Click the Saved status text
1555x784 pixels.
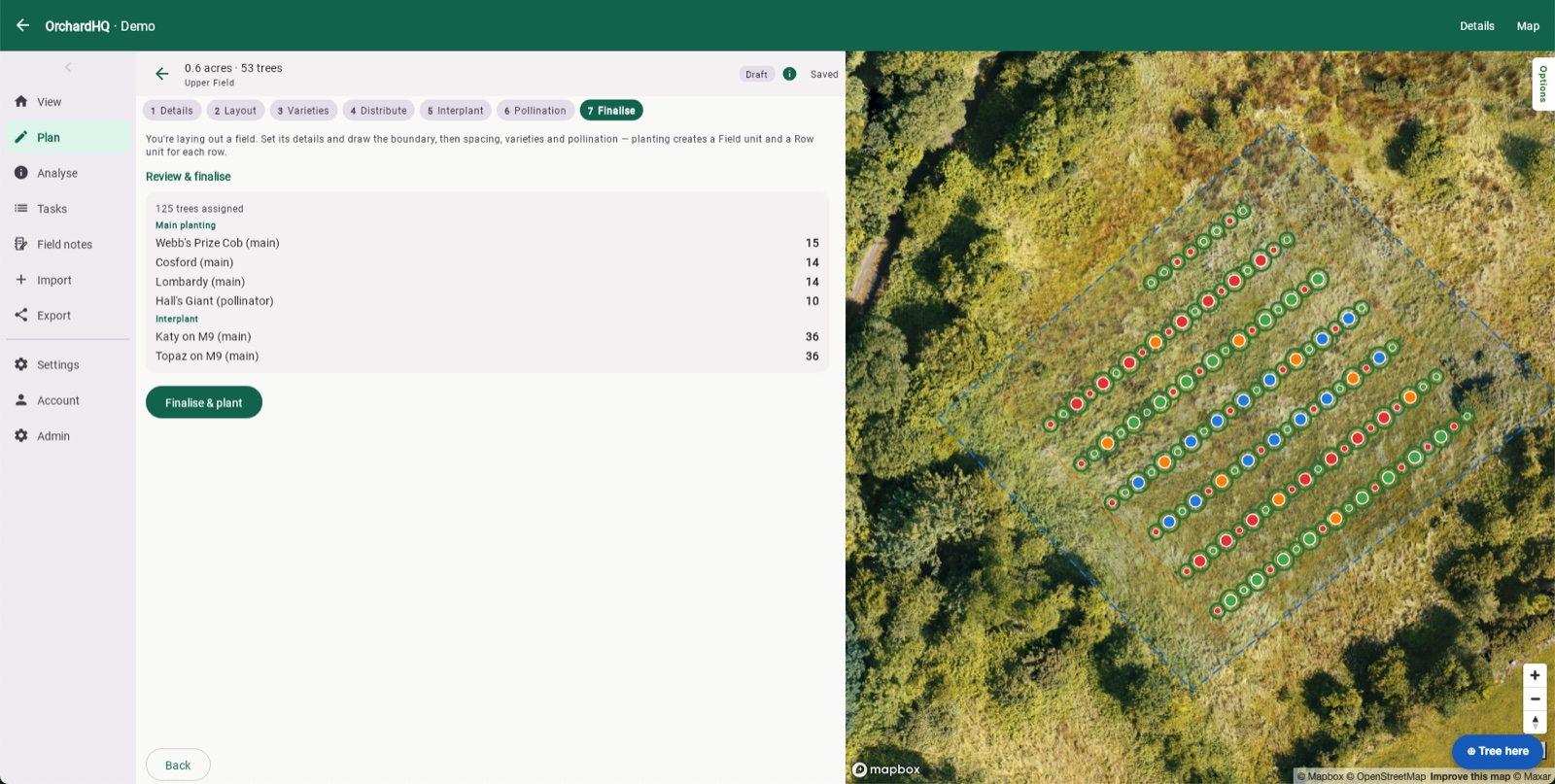click(x=824, y=75)
